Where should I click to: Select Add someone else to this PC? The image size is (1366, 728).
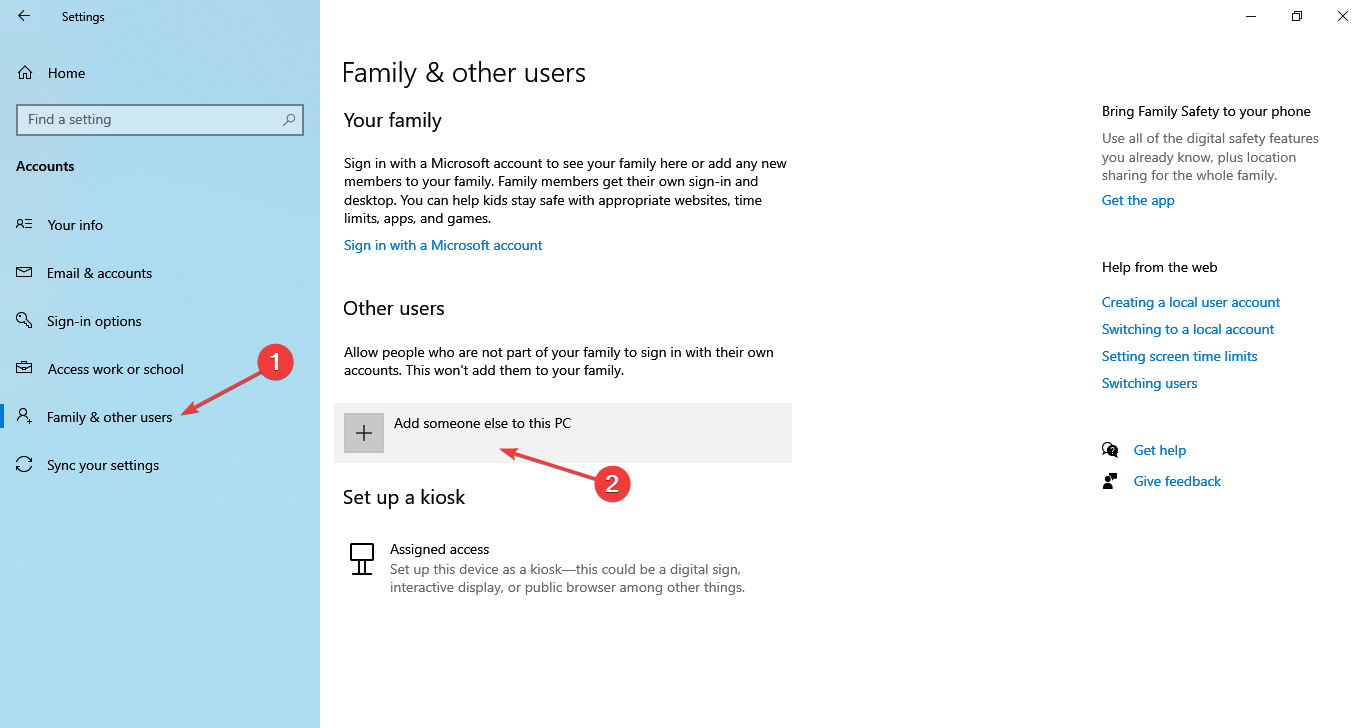482,423
